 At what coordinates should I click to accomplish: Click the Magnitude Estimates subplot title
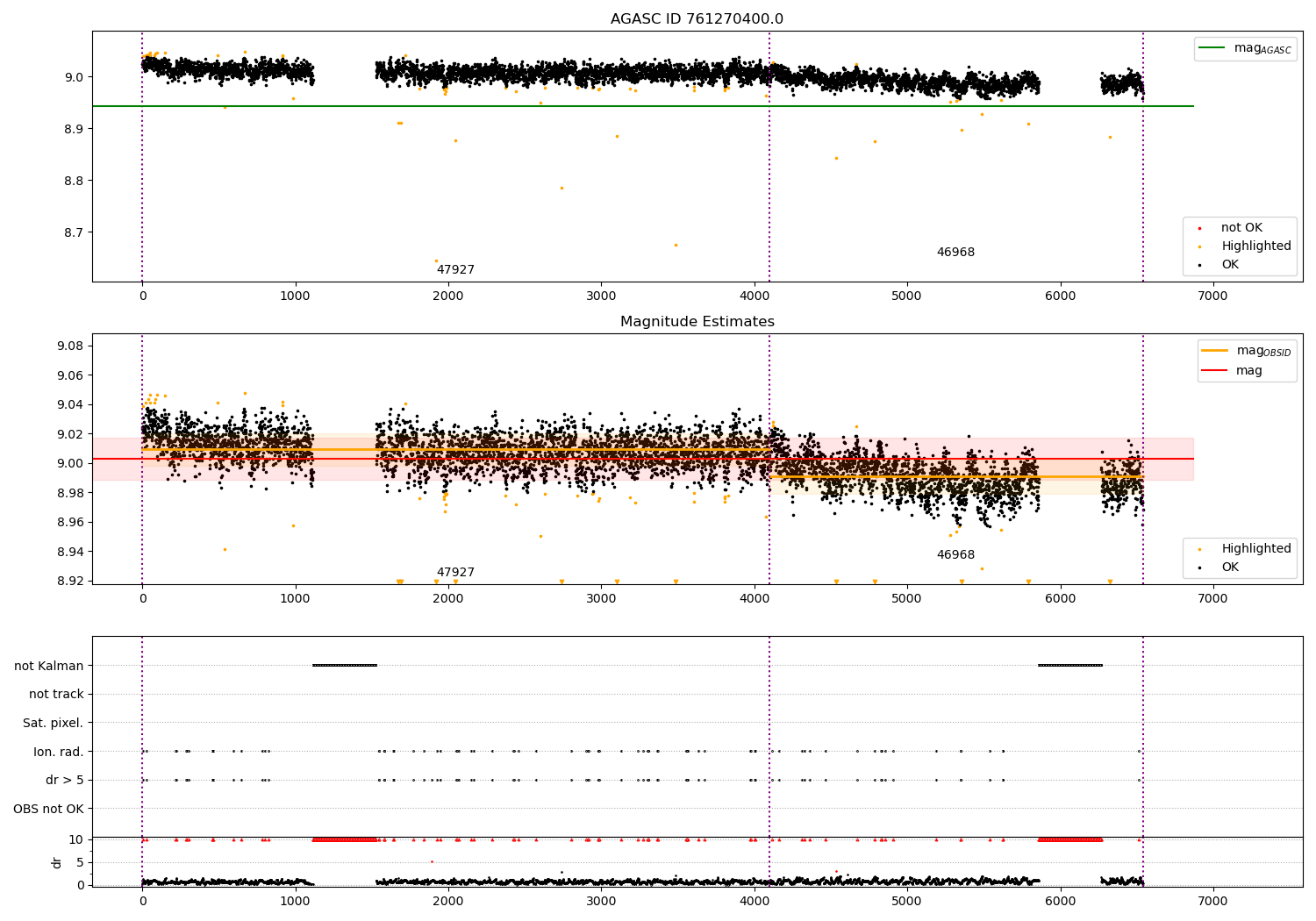tap(697, 322)
